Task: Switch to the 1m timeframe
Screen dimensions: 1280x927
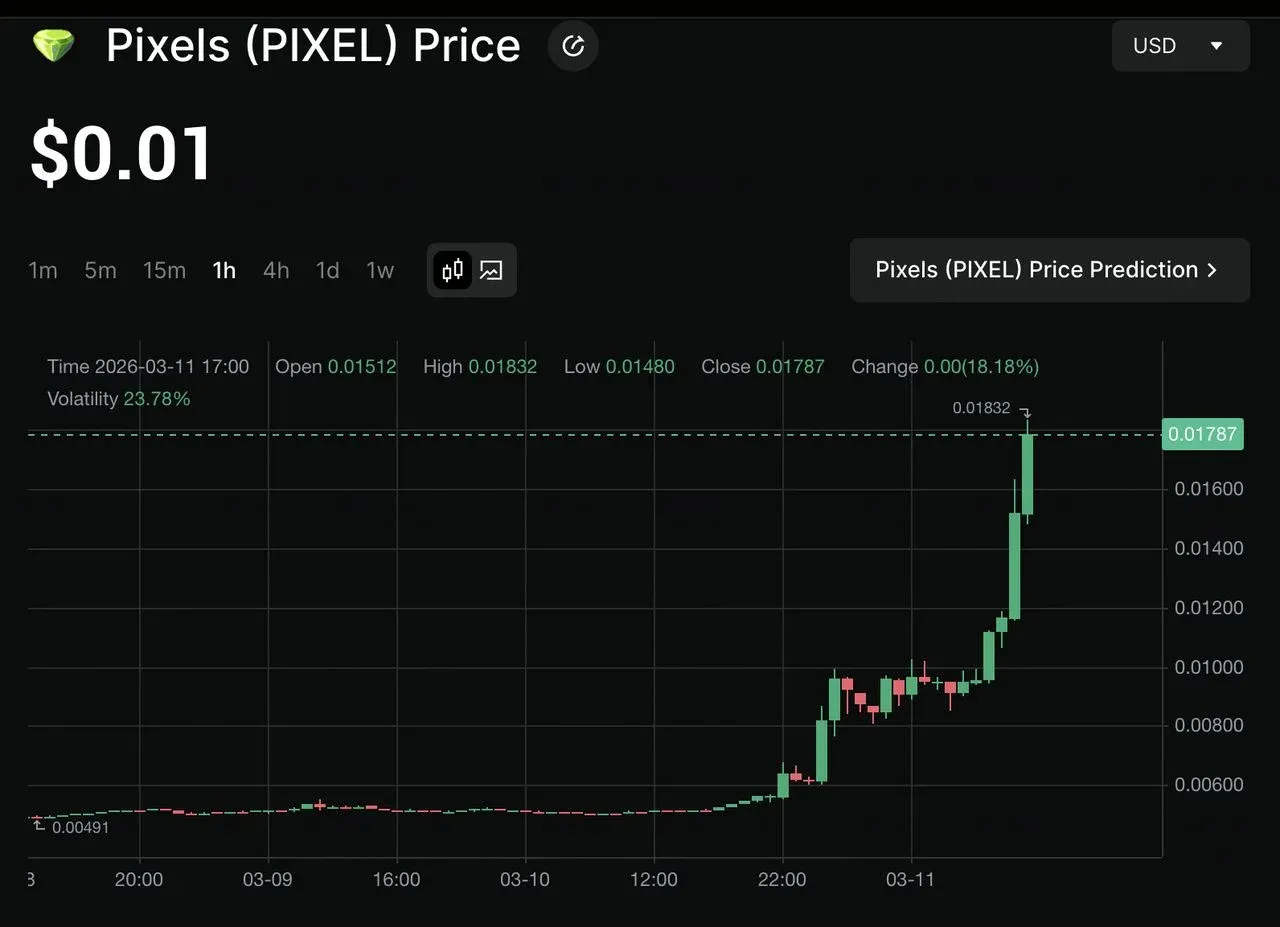Action: [x=43, y=270]
